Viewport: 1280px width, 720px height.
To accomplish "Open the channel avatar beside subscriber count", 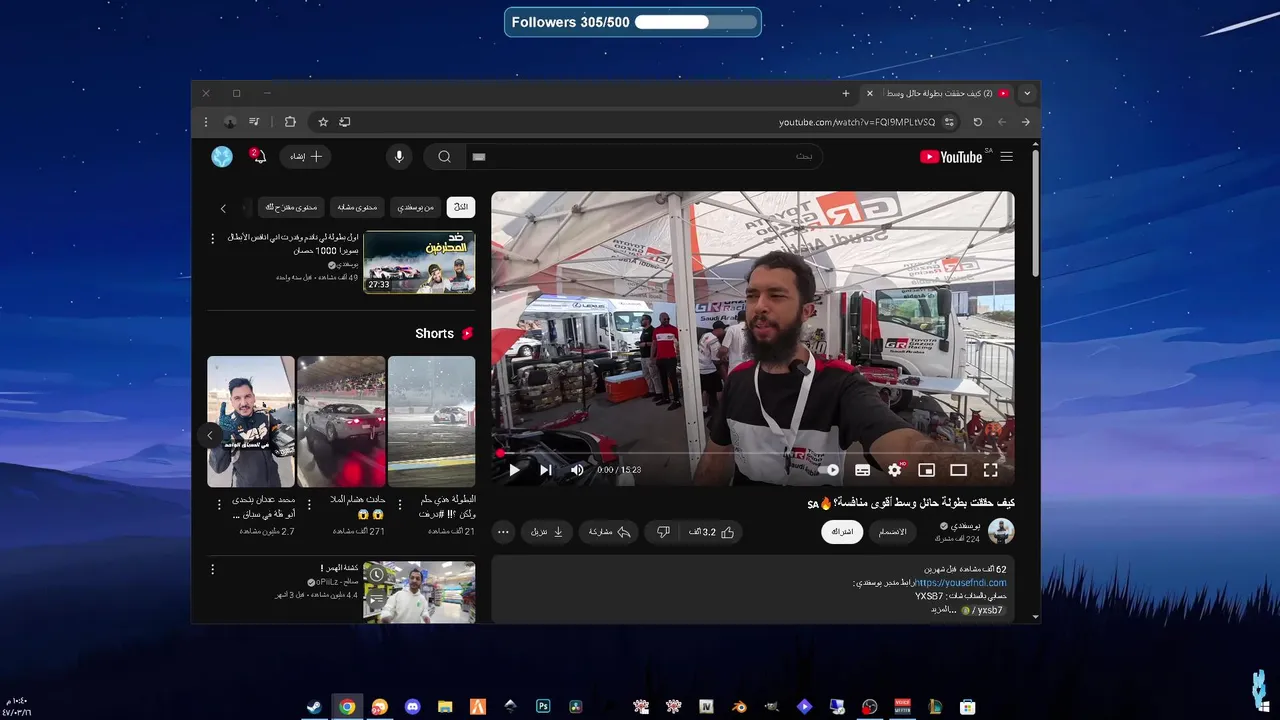I will [x=1001, y=531].
